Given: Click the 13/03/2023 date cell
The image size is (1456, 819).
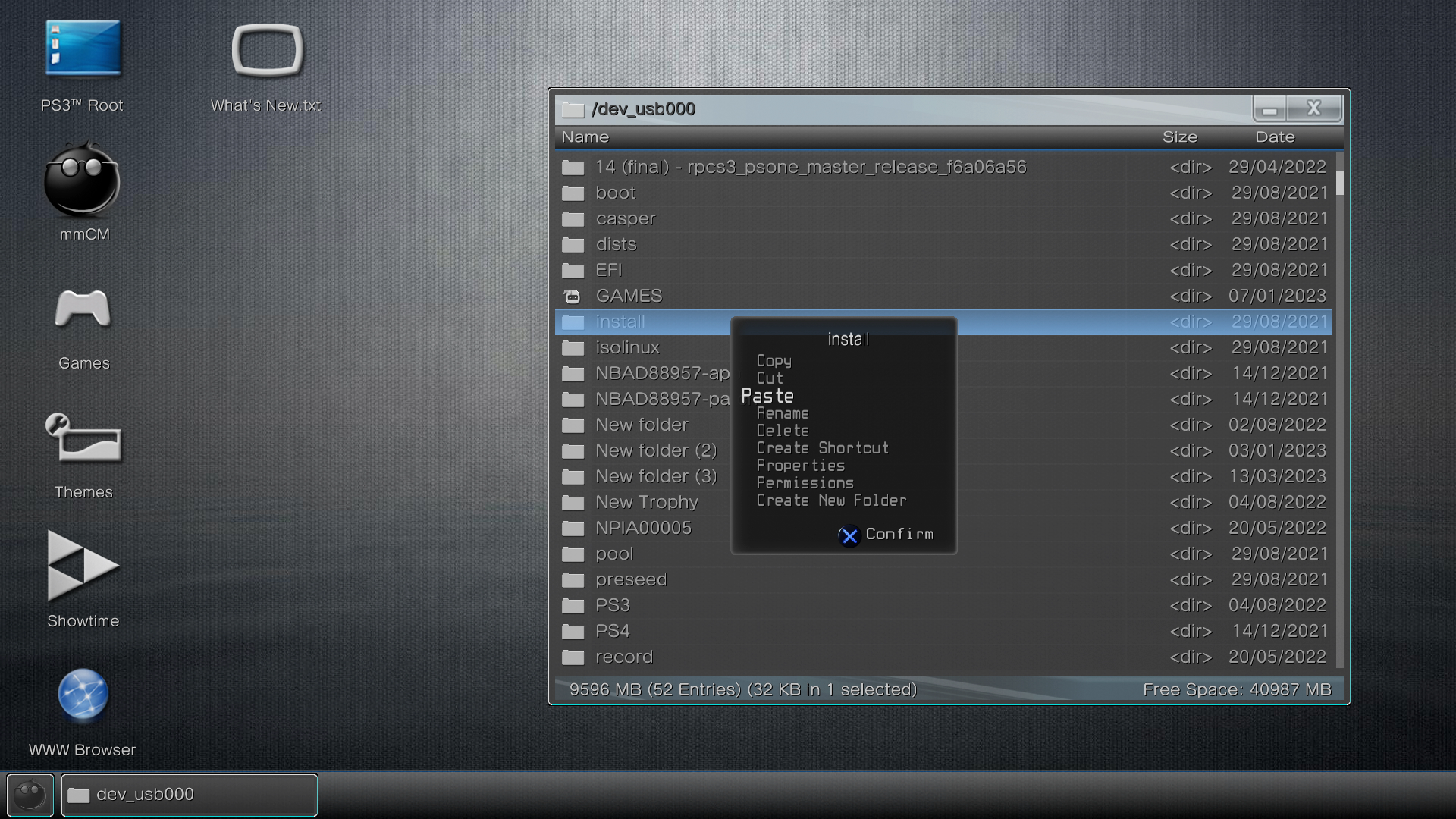Looking at the screenshot, I should [1278, 476].
